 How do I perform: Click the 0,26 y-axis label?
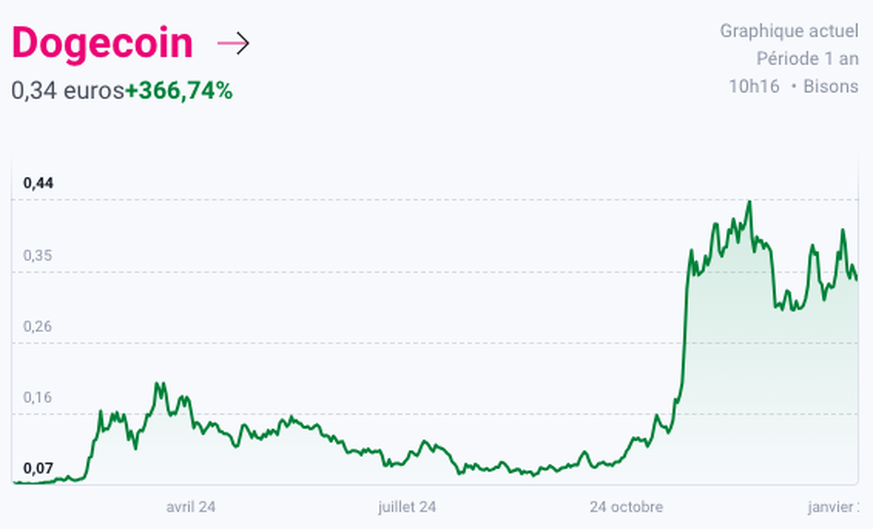38,326
